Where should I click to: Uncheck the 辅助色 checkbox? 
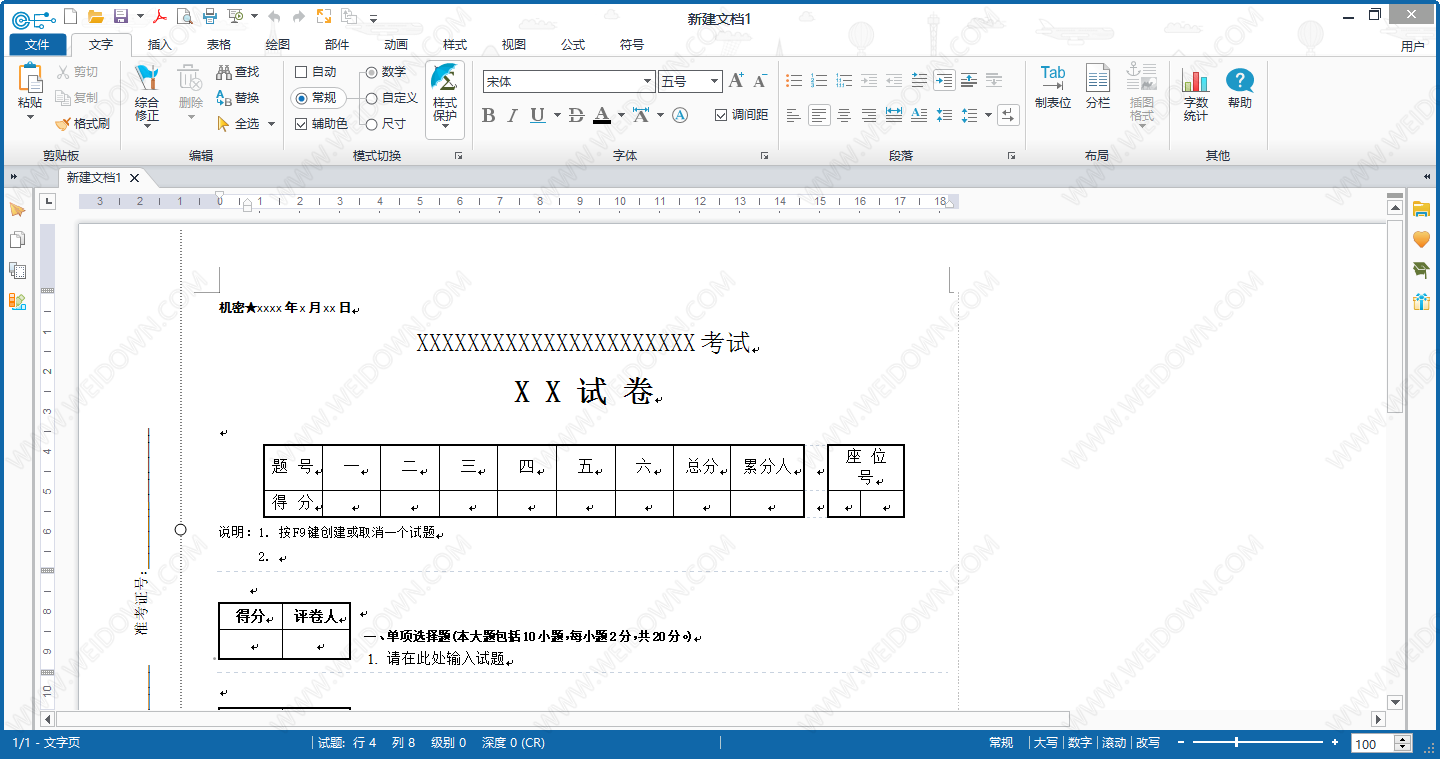(x=301, y=124)
